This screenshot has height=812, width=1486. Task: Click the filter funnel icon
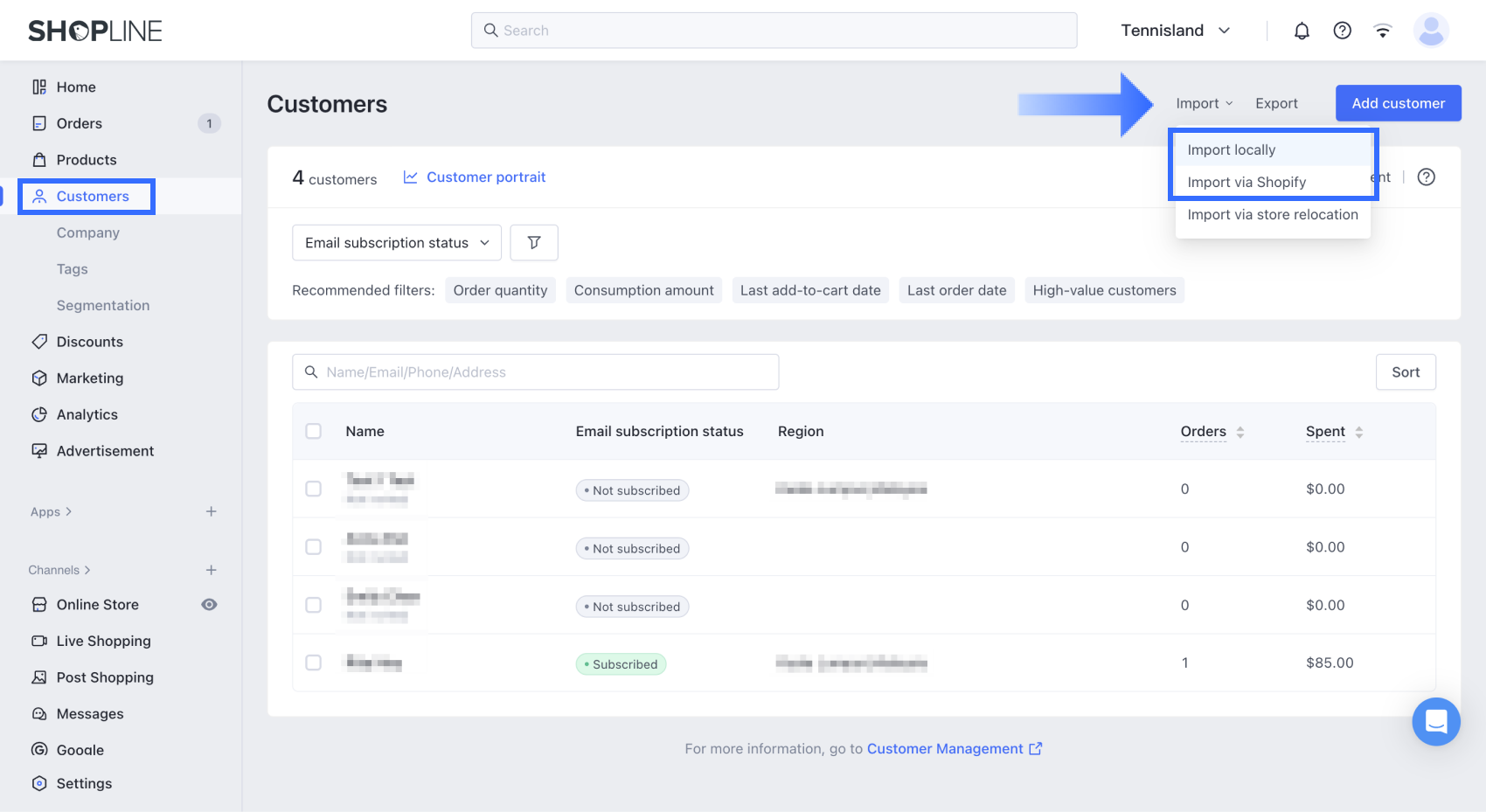(x=534, y=242)
